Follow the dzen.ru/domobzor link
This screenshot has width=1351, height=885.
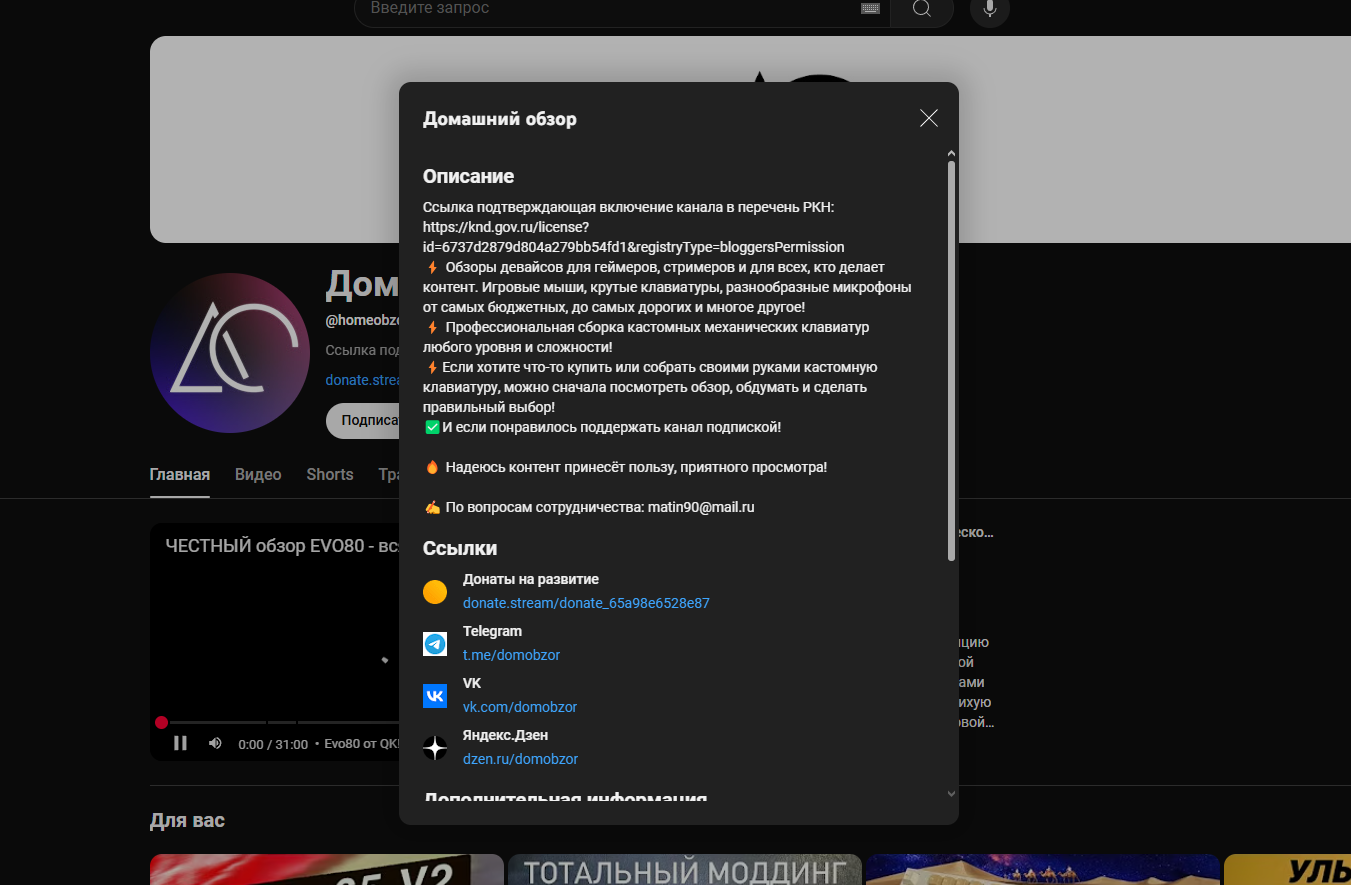click(520, 759)
